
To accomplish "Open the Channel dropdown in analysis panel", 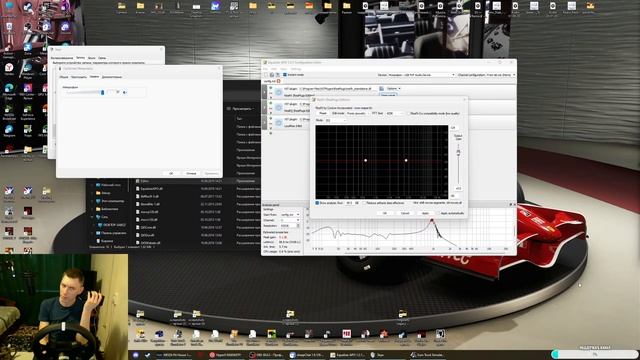I will coord(290,220).
